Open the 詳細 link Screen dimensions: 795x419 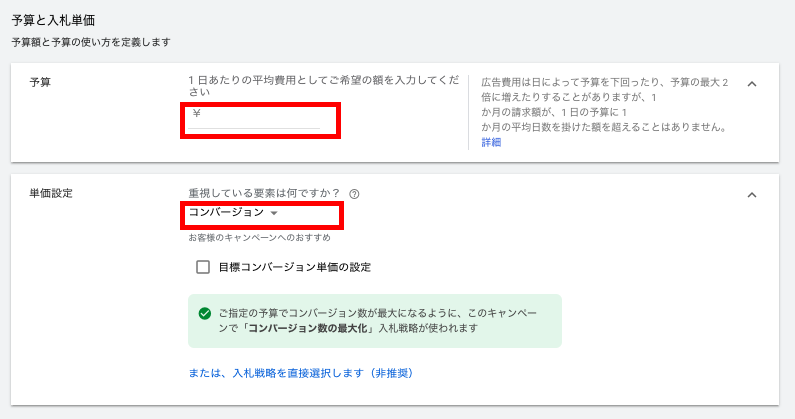click(x=491, y=143)
